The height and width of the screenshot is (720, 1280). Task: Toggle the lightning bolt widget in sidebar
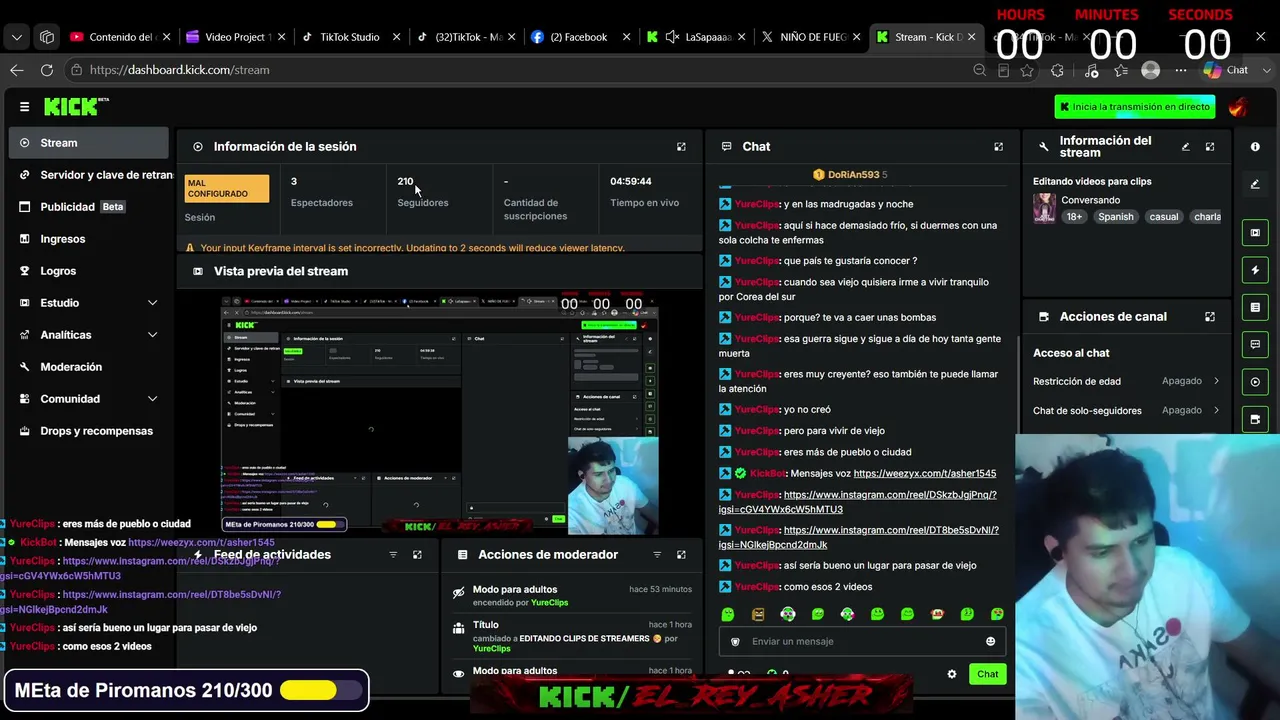1255,270
